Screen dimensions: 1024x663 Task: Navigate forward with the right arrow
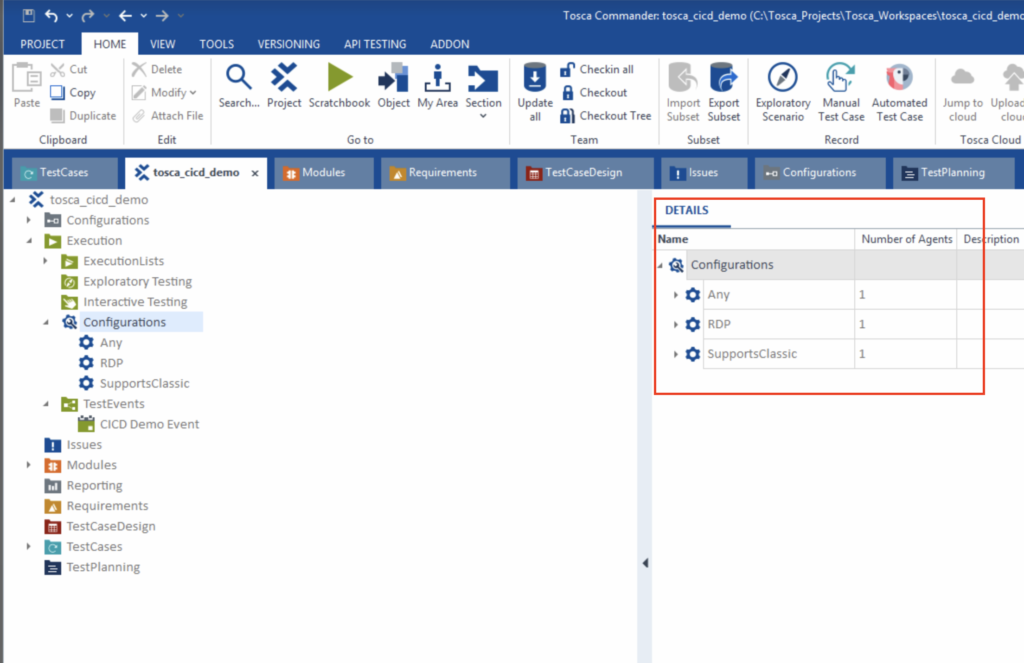[162, 15]
